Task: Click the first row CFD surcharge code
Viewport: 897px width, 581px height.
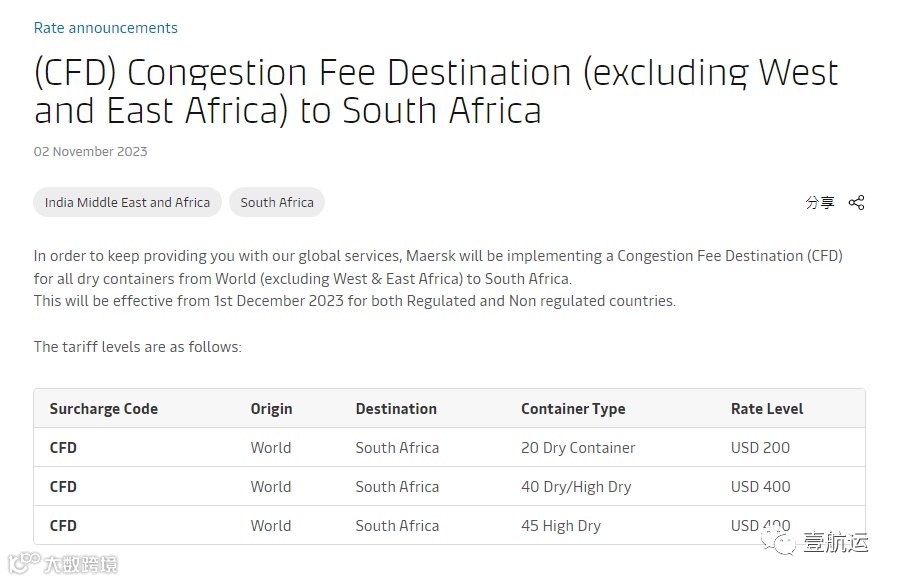Action: (63, 448)
